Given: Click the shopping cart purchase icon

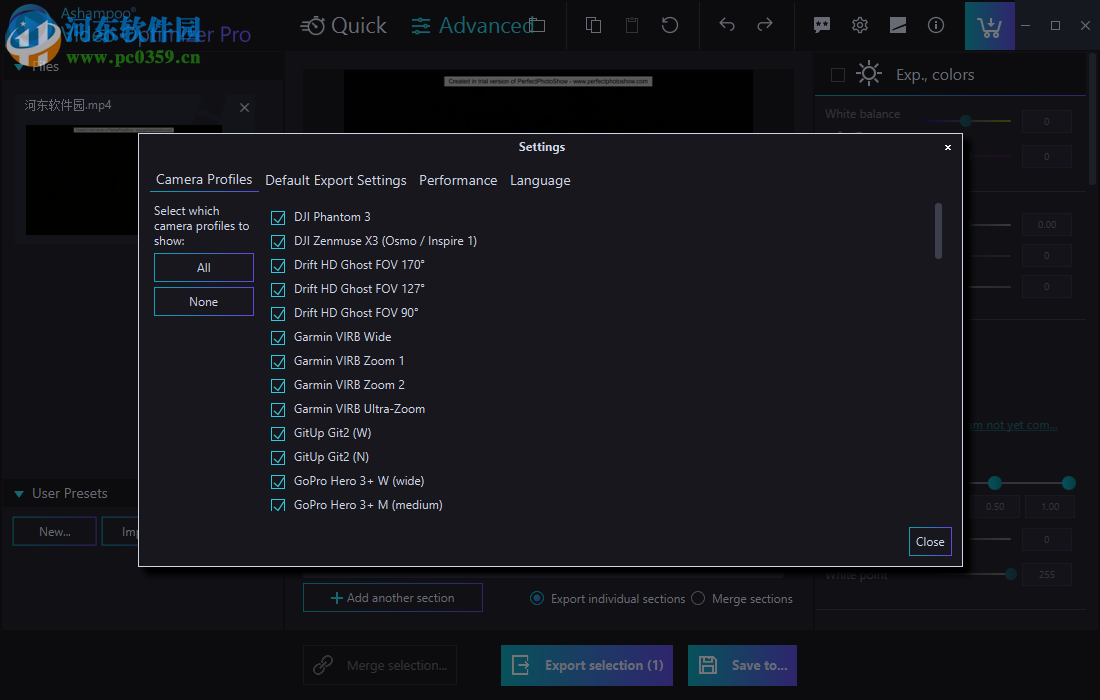Looking at the screenshot, I should pos(989,25).
